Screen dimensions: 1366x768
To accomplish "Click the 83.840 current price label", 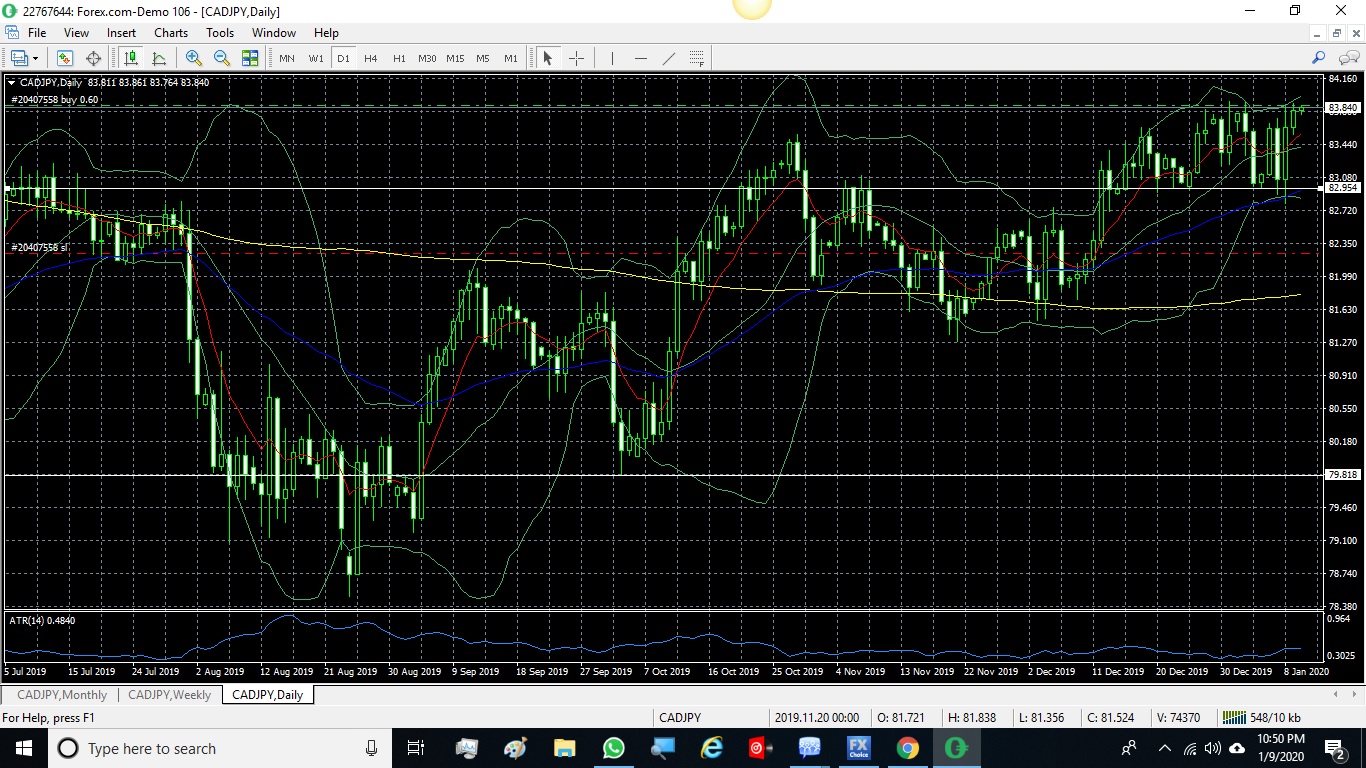I will 1343,108.
